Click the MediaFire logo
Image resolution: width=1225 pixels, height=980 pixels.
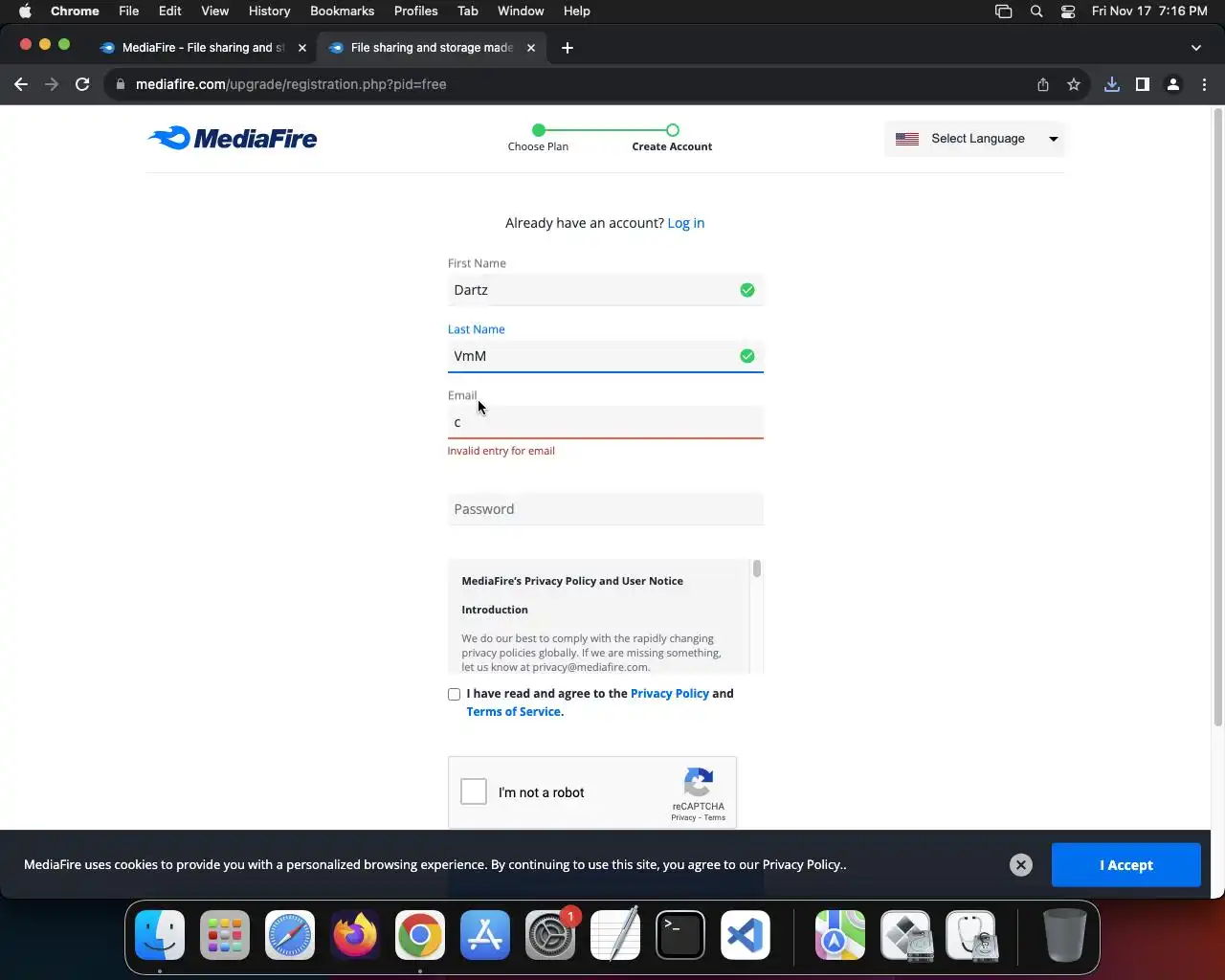coord(233,139)
